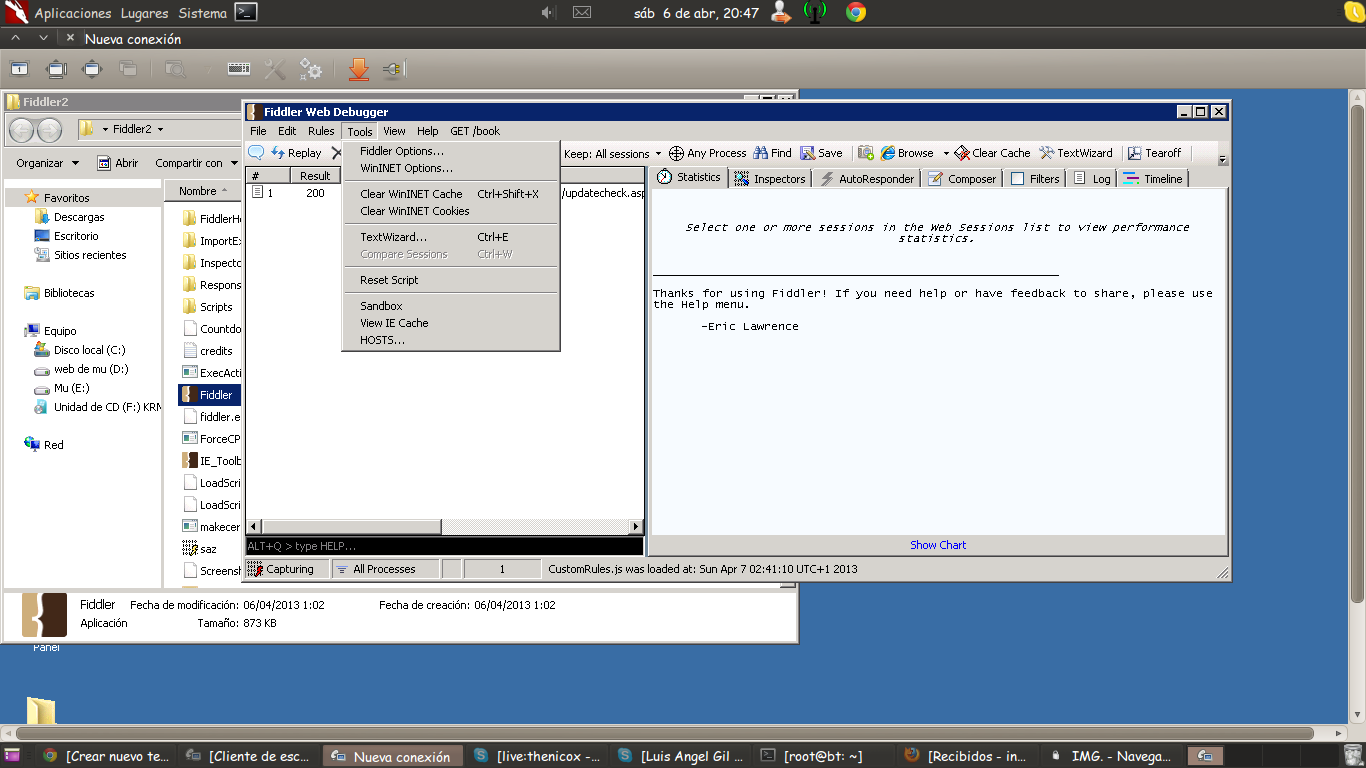Expand the Fiddler toolbar overflow arrow
The image size is (1366, 768).
(x=1222, y=158)
